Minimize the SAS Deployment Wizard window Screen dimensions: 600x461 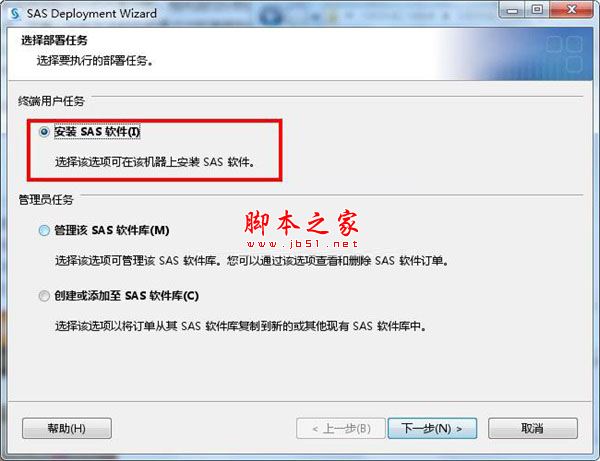pyautogui.click(x=512, y=10)
